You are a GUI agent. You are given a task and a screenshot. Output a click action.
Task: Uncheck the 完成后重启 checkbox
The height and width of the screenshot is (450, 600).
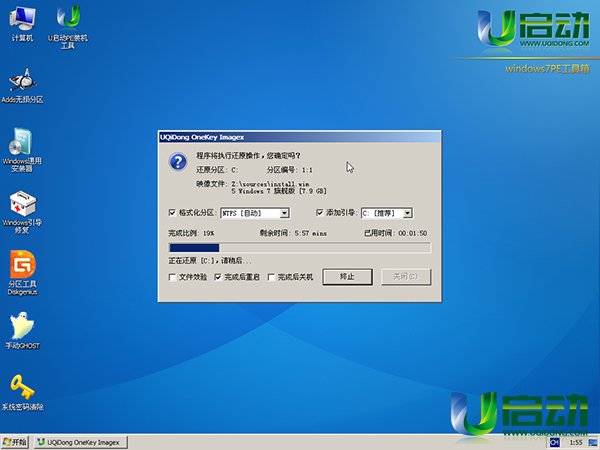(218, 277)
